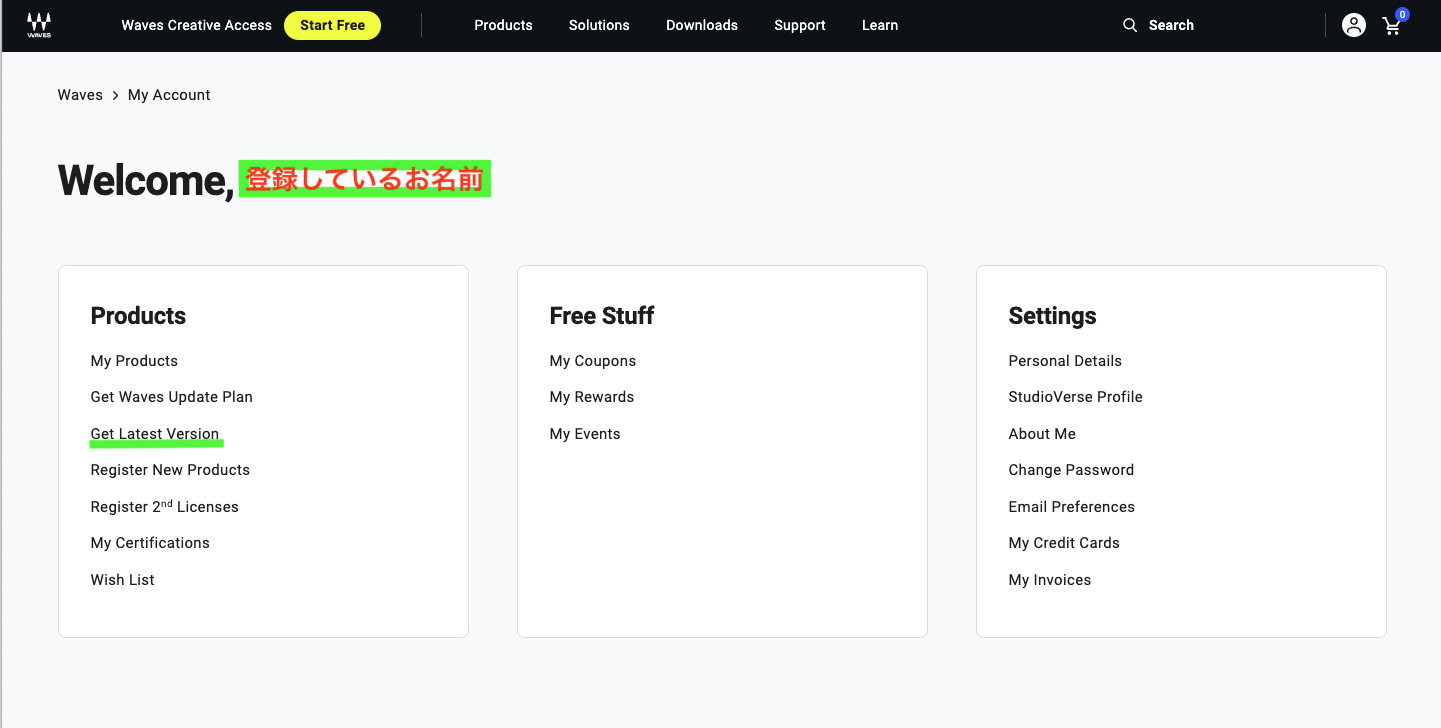Open StudioVerse Profile link
Screen dimensions: 1441x728
pos(1076,397)
